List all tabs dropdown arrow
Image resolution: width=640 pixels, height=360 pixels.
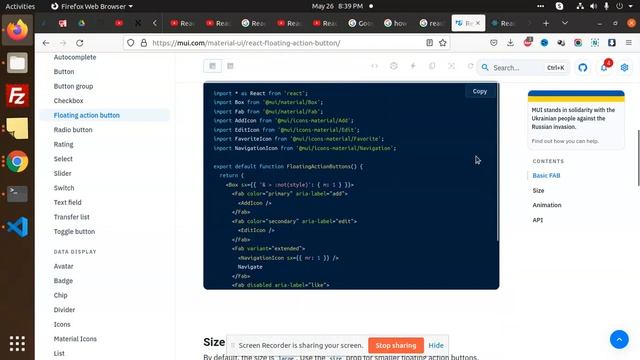point(565,23)
